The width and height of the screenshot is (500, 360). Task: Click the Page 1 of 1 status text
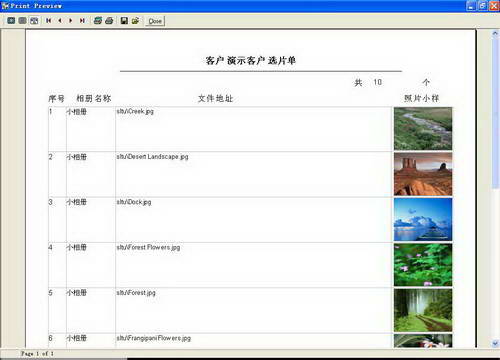[x=37, y=353]
